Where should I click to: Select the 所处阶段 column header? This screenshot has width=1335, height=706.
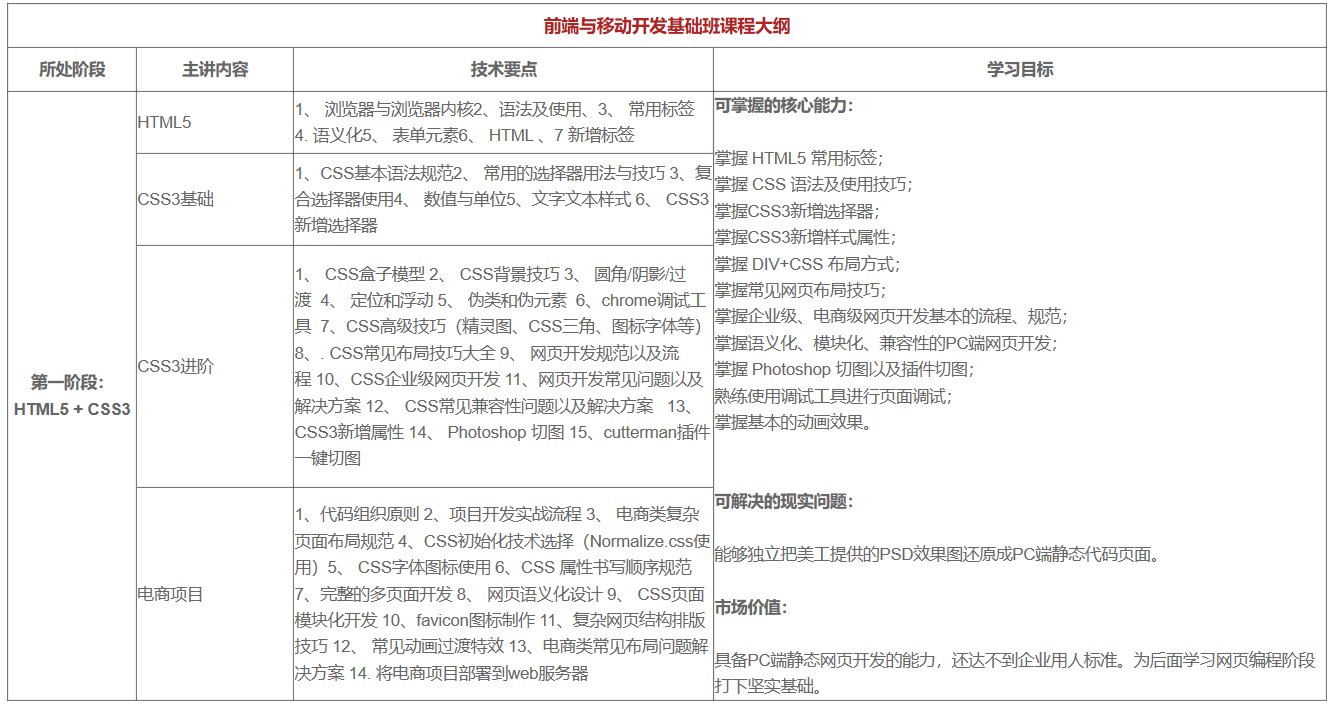[x=71, y=70]
